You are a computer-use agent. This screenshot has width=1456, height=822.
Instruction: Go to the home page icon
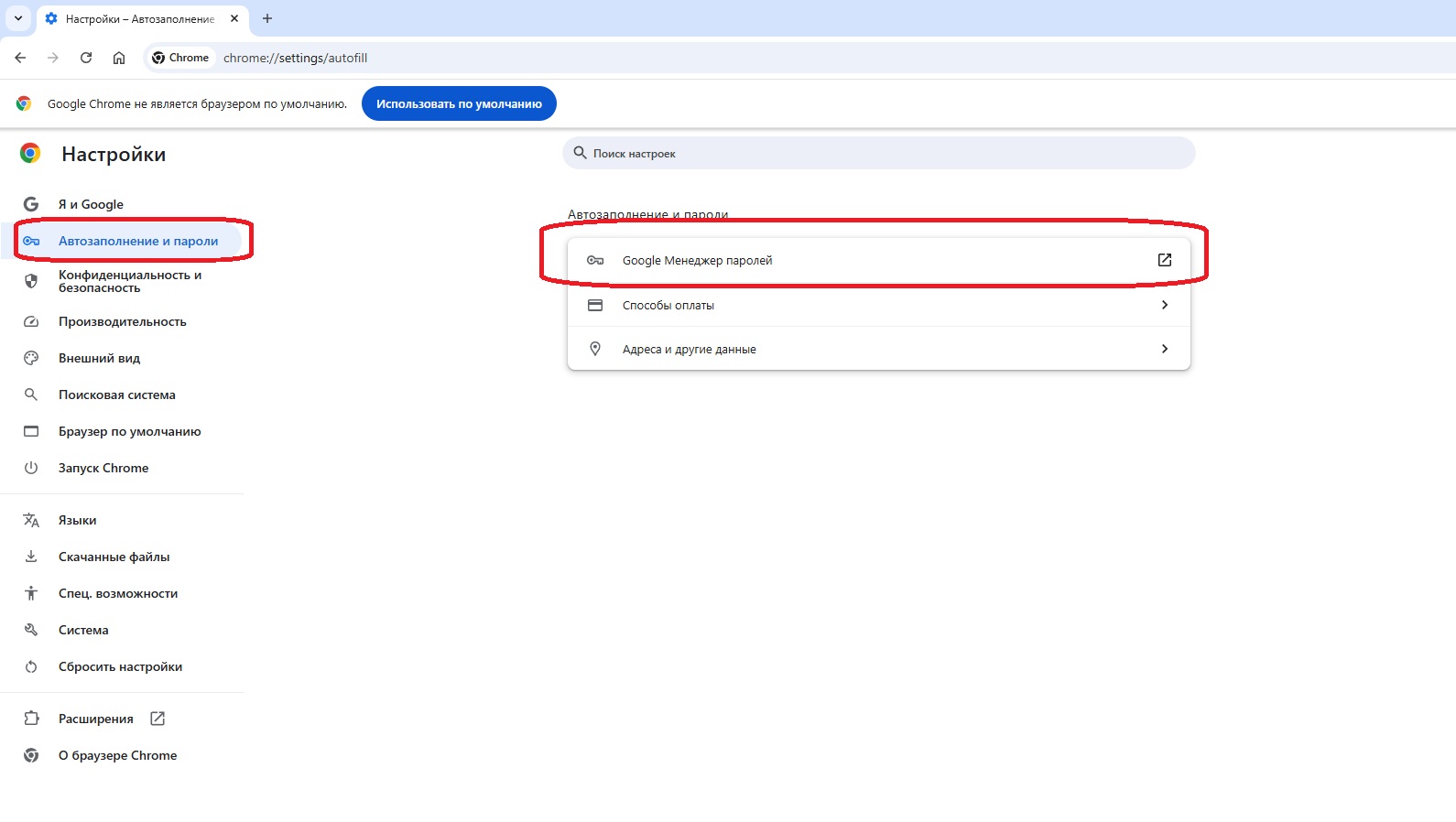coord(119,58)
